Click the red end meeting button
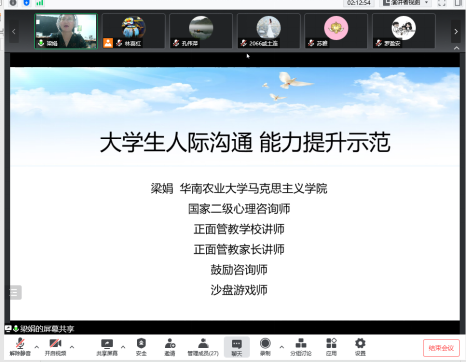This screenshot has width=467, height=363. pos(441,348)
